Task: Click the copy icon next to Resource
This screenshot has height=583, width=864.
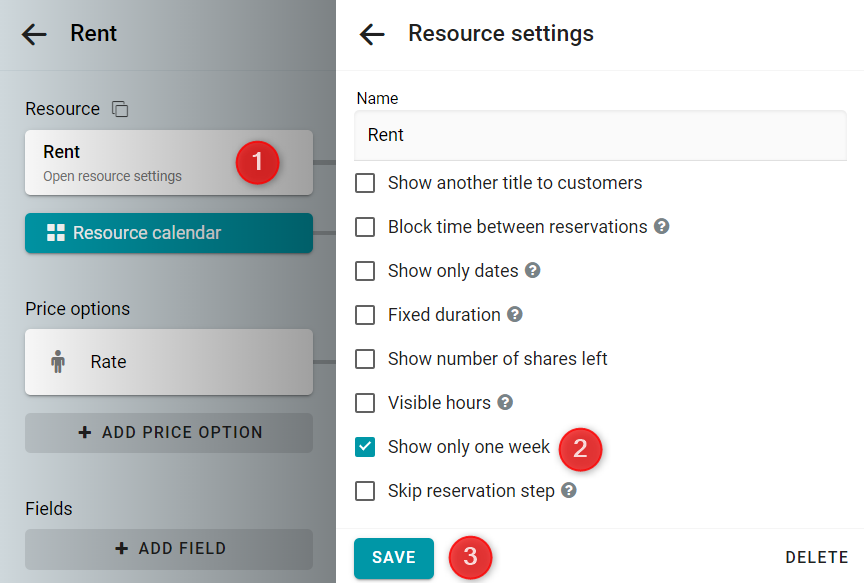Action: pyautogui.click(x=120, y=109)
